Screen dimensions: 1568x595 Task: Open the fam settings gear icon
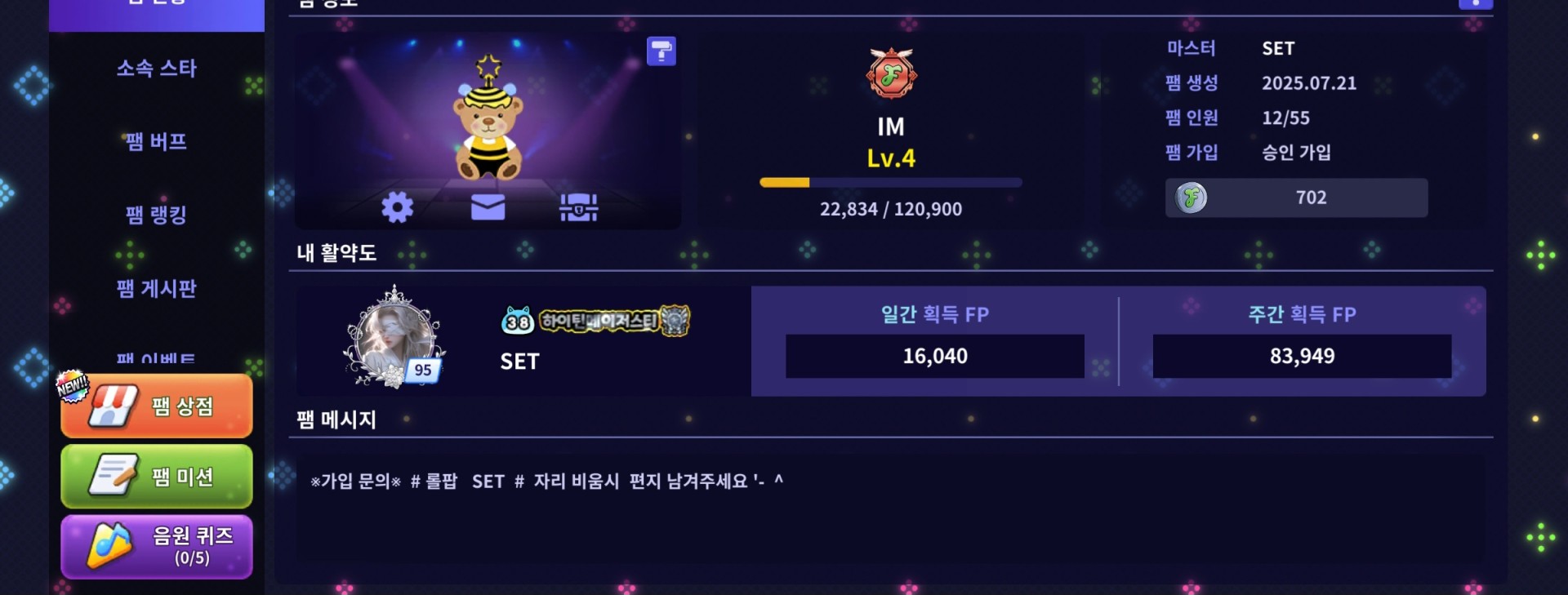397,207
